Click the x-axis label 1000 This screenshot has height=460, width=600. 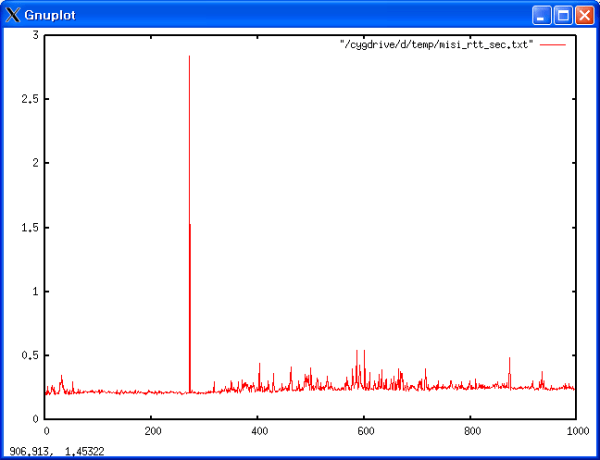click(x=575, y=432)
